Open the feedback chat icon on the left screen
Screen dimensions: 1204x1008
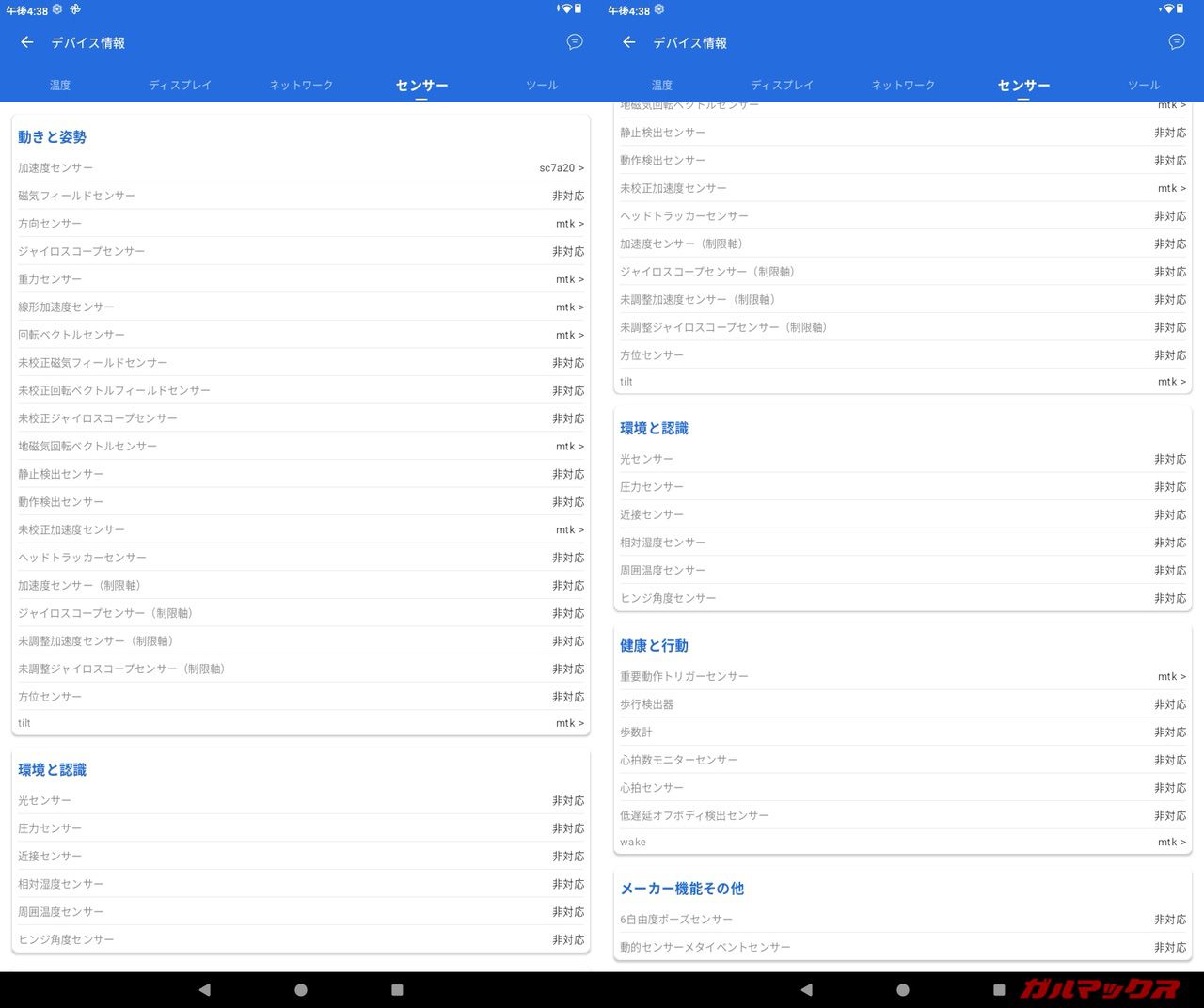tap(575, 42)
